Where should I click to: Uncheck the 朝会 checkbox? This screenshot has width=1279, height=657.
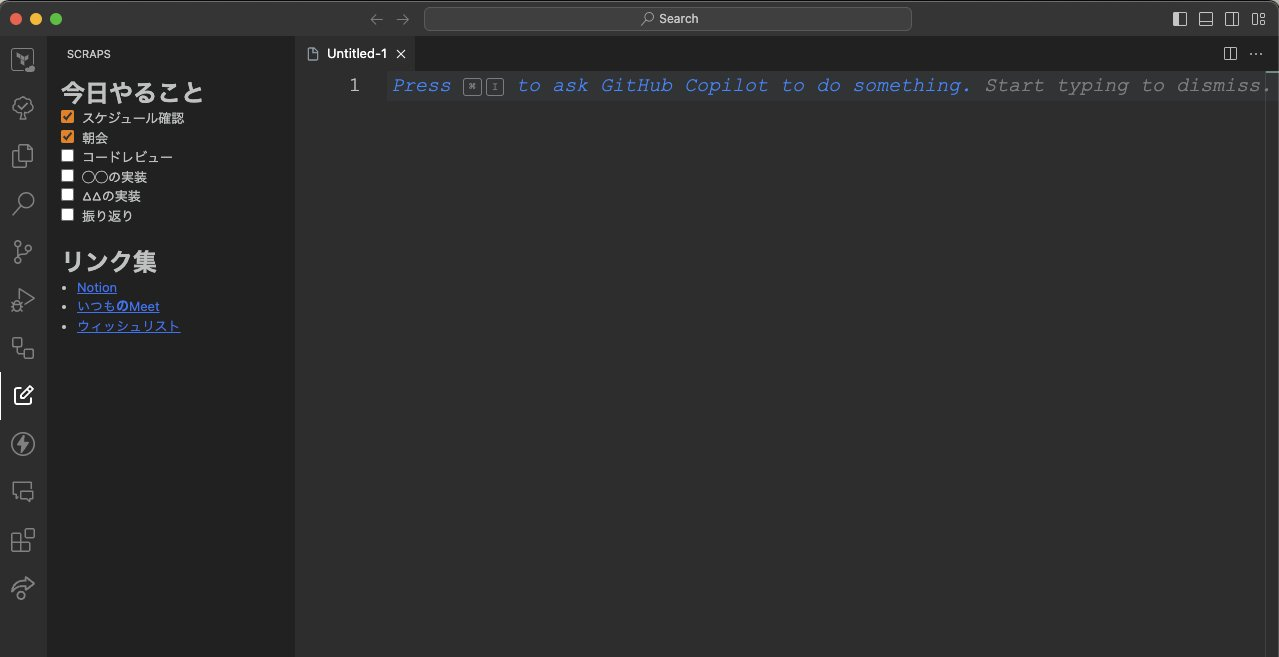pos(67,136)
